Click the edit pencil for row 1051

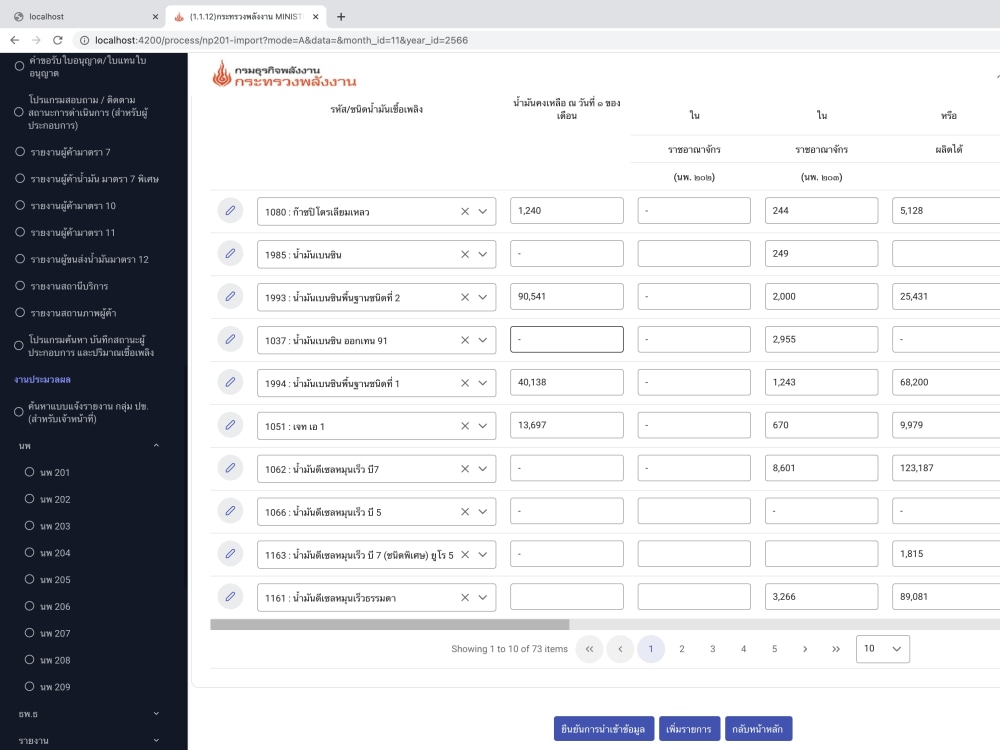click(230, 425)
